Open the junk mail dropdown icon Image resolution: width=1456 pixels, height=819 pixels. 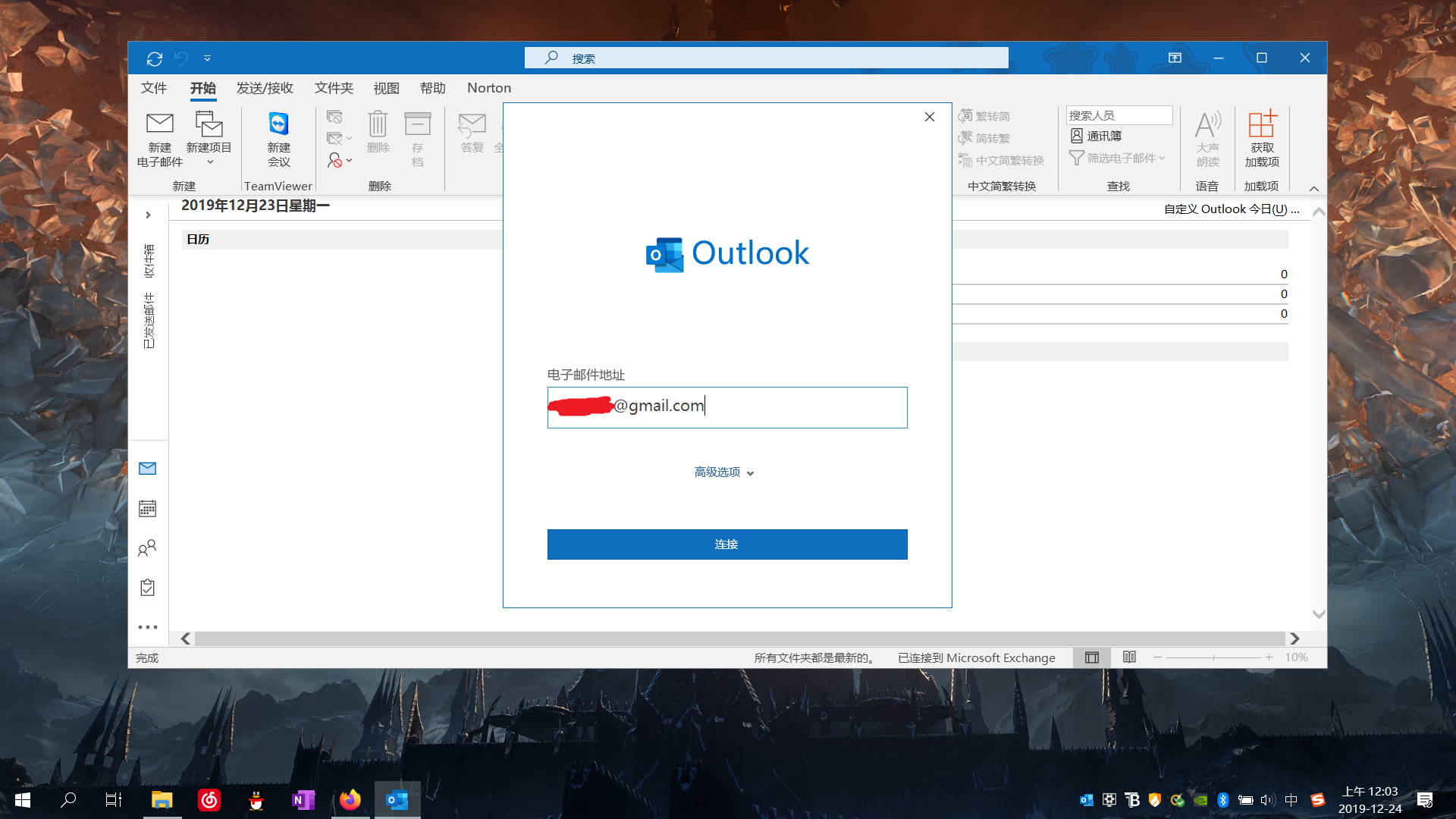click(339, 161)
